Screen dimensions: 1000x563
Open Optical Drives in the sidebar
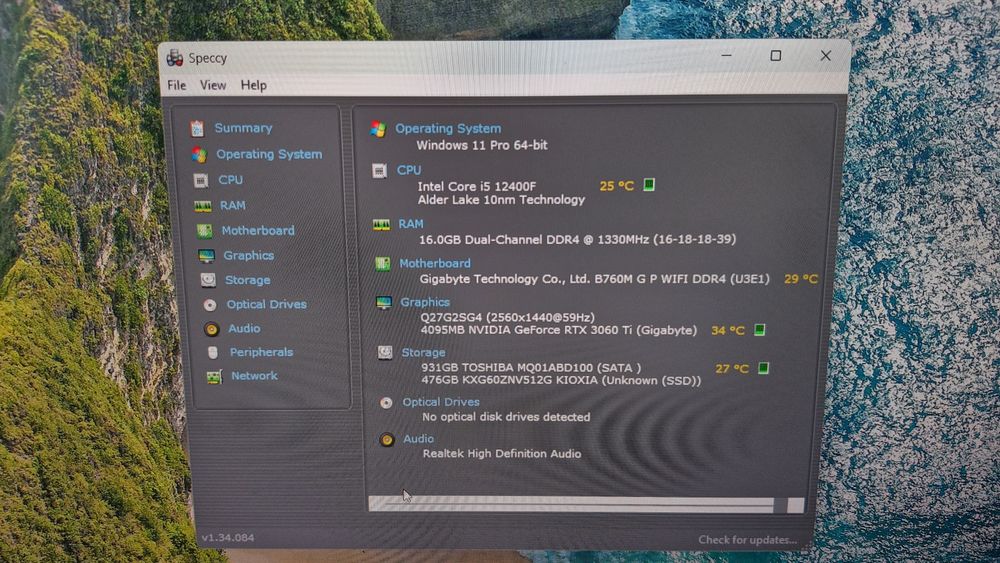pos(267,304)
